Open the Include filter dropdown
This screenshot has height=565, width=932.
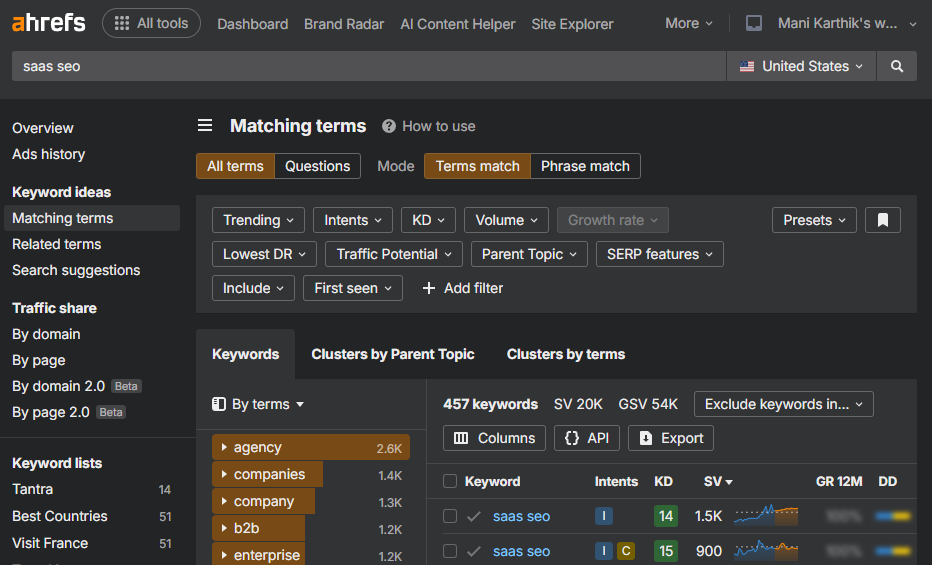pos(253,288)
